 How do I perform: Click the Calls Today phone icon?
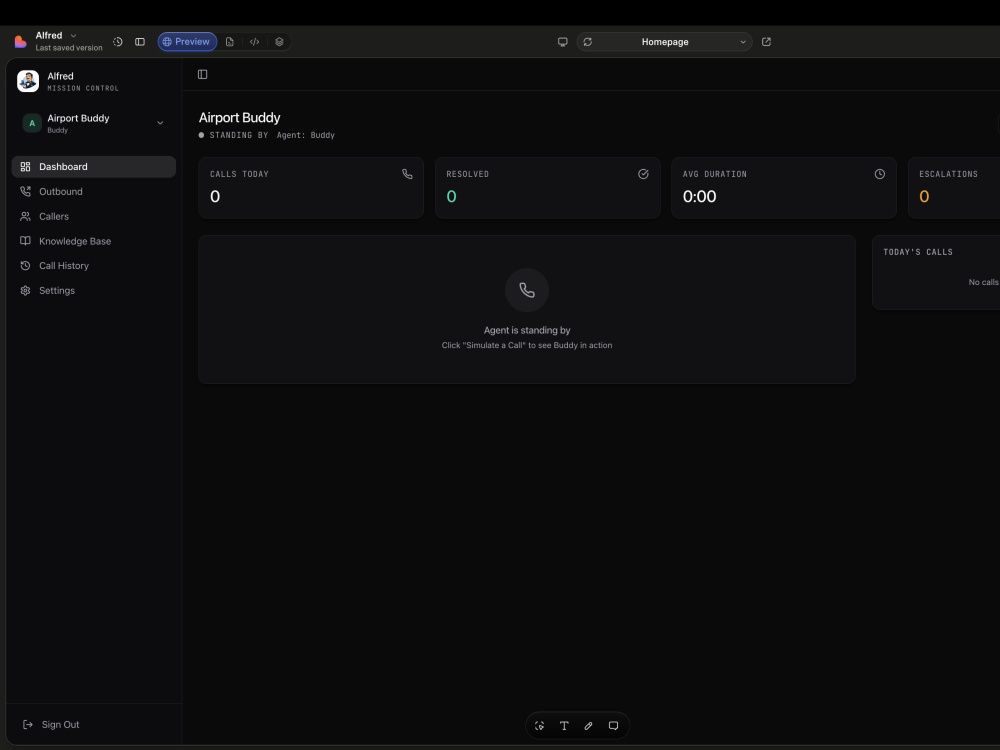pyautogui.click(x=407, y=174)
